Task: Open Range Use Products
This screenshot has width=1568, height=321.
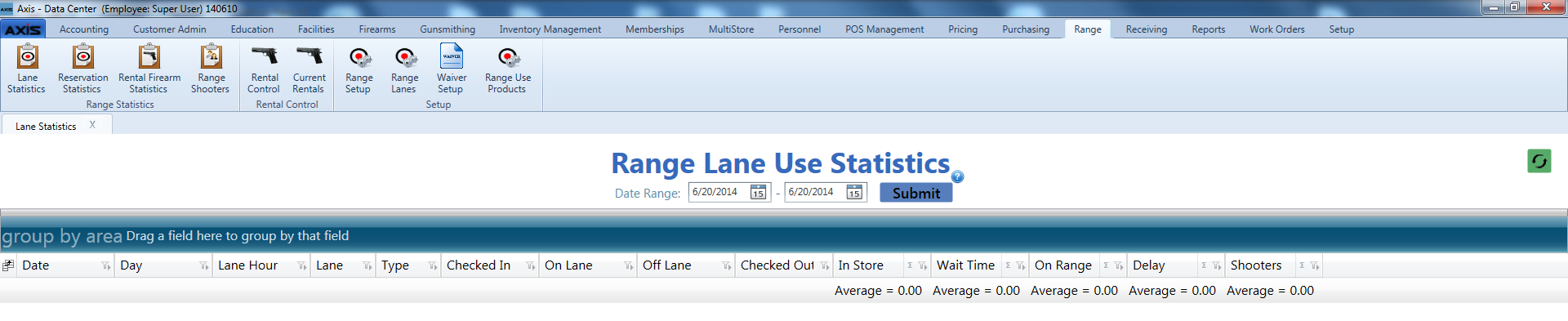Action: [x=507, y=69]
